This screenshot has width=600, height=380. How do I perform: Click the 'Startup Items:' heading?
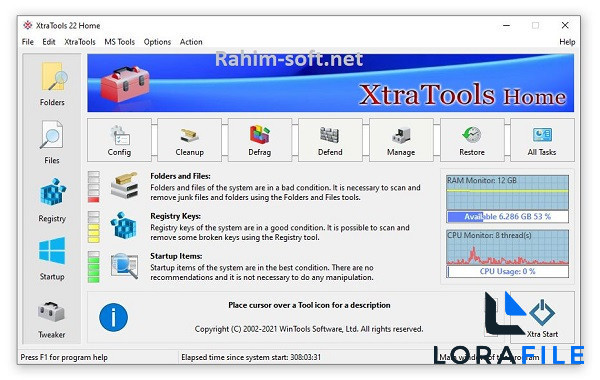(176, 256)
